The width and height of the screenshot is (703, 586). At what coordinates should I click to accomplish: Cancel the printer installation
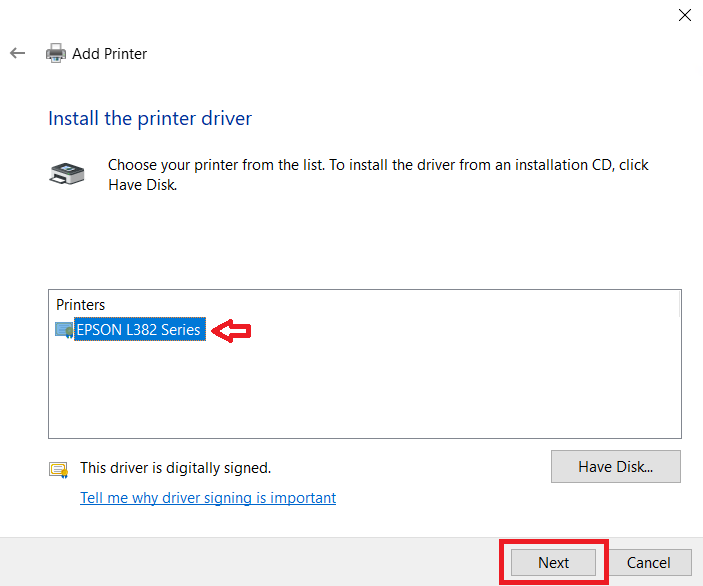648,562
